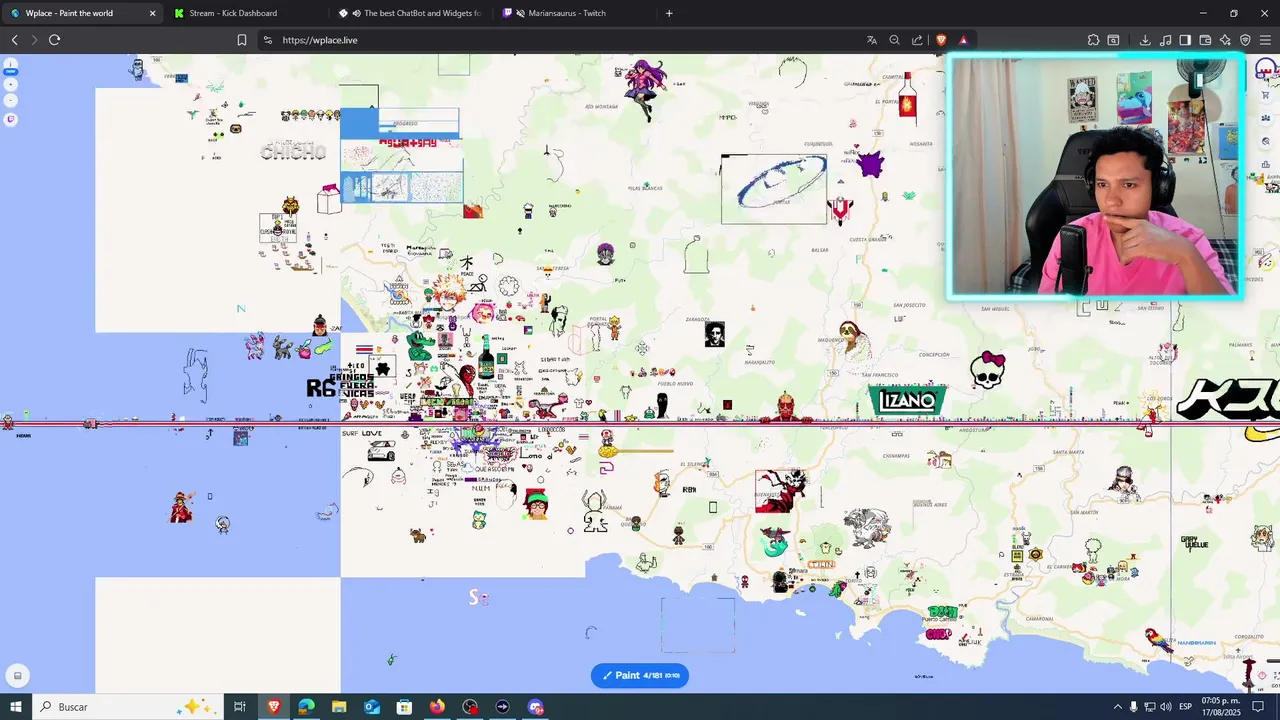Viewport: 1280px width, 720px height.
Task: Bookmark this page with the bookmark icon
Action: coord(242,40)
